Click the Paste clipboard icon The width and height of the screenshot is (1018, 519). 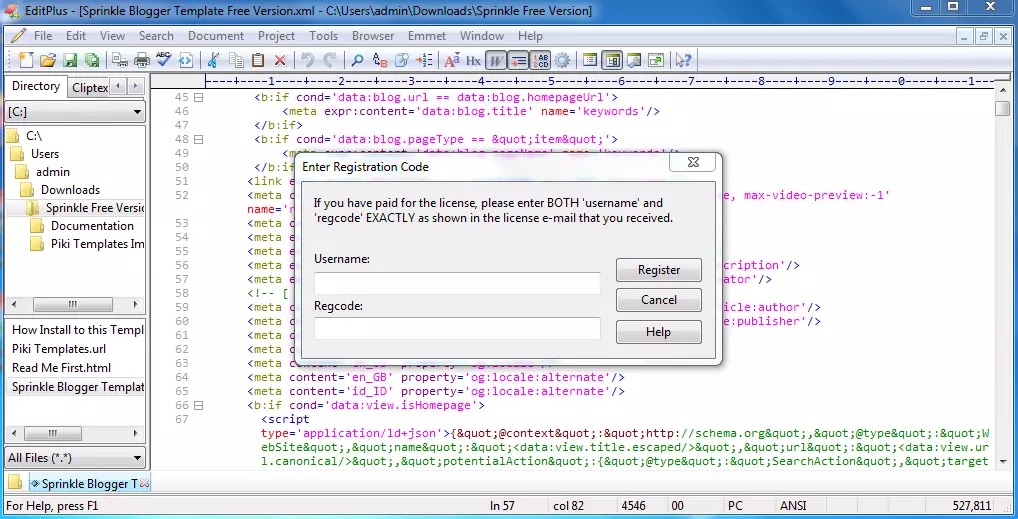point(258,60)
